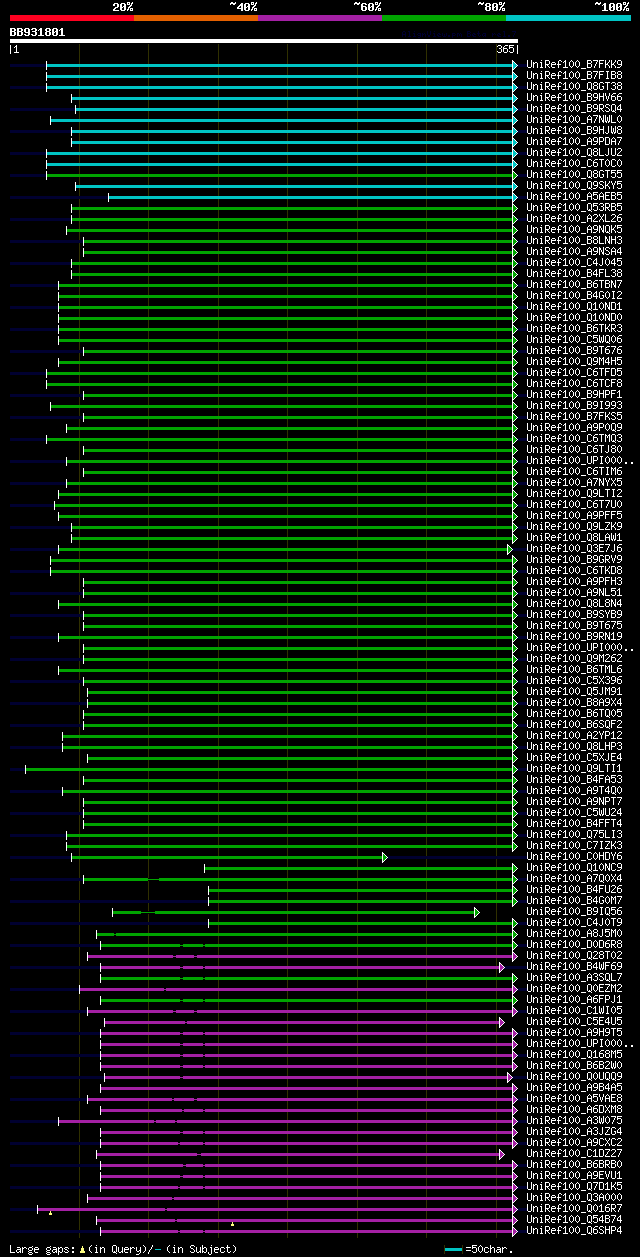
Task: Open the UniRef100_B8LNH3 entry
Action: coord(574,241)
